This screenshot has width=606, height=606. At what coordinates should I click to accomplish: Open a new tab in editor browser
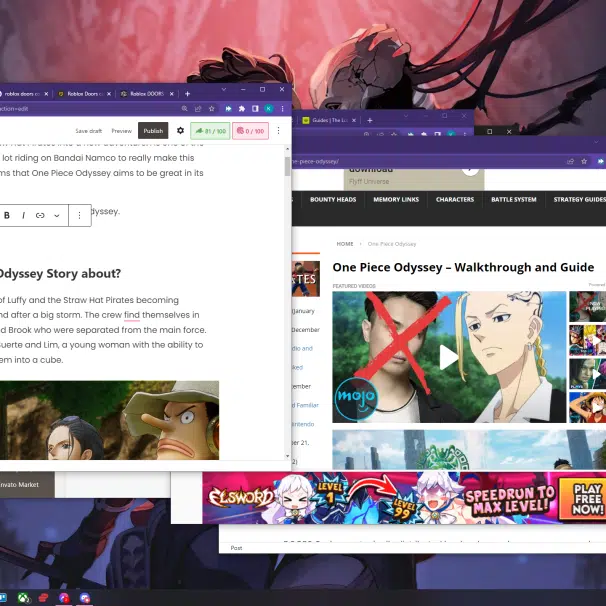point(185,93)
